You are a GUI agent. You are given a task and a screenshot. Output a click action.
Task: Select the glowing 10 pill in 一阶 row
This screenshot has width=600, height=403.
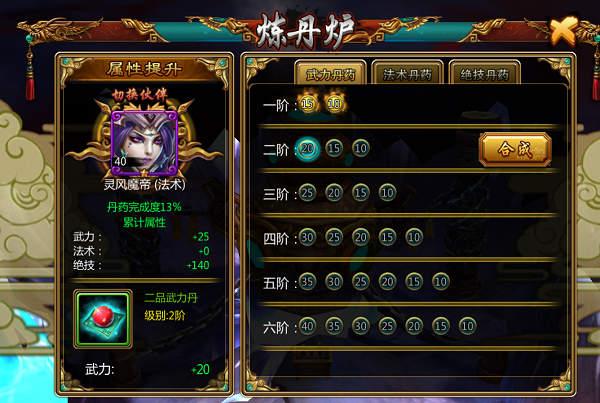coord(334,104)
